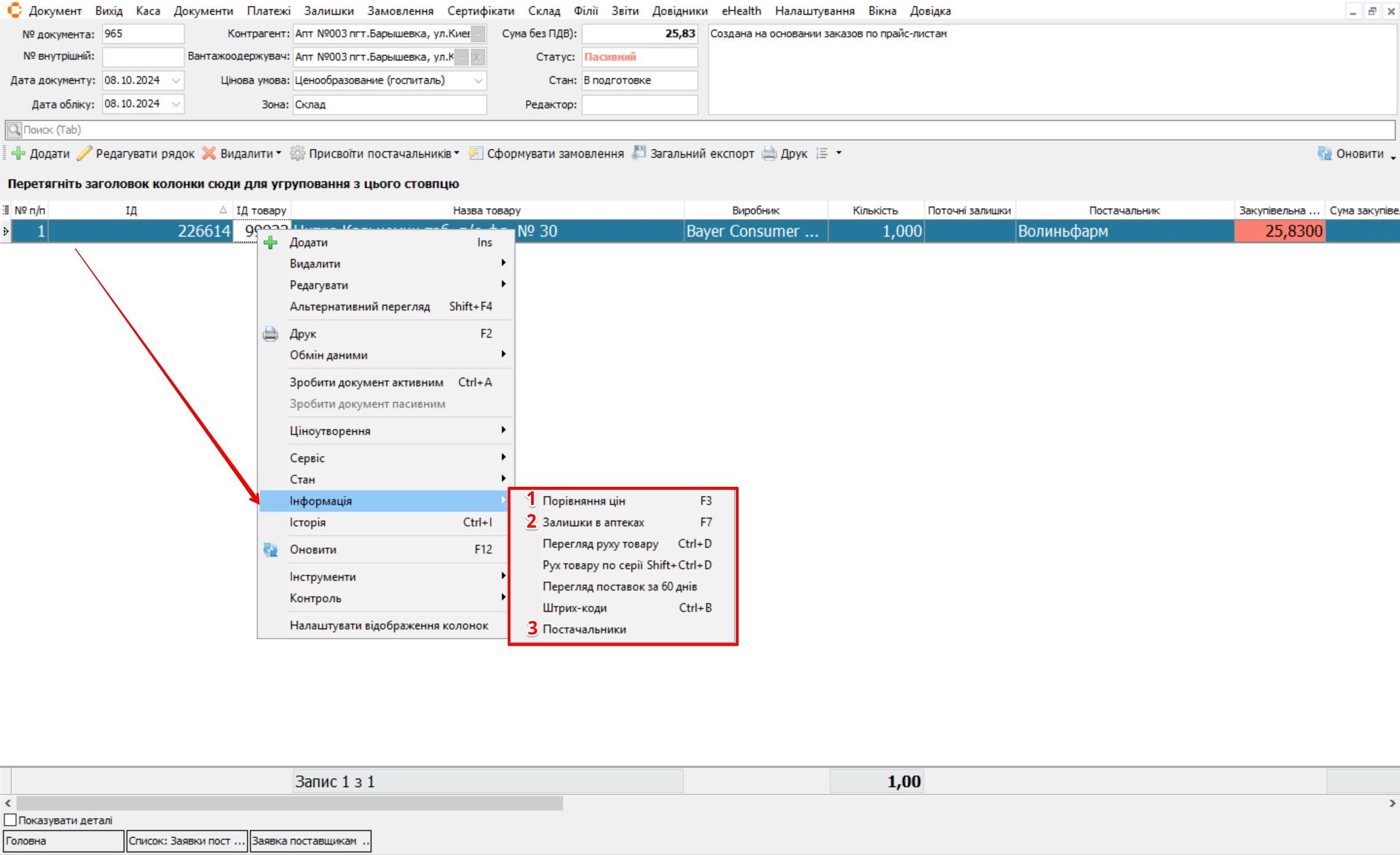This screenshot has height=855, width=1400.
Task: Click the green plus Додати toolbar icon
Action: coord(18,154)
